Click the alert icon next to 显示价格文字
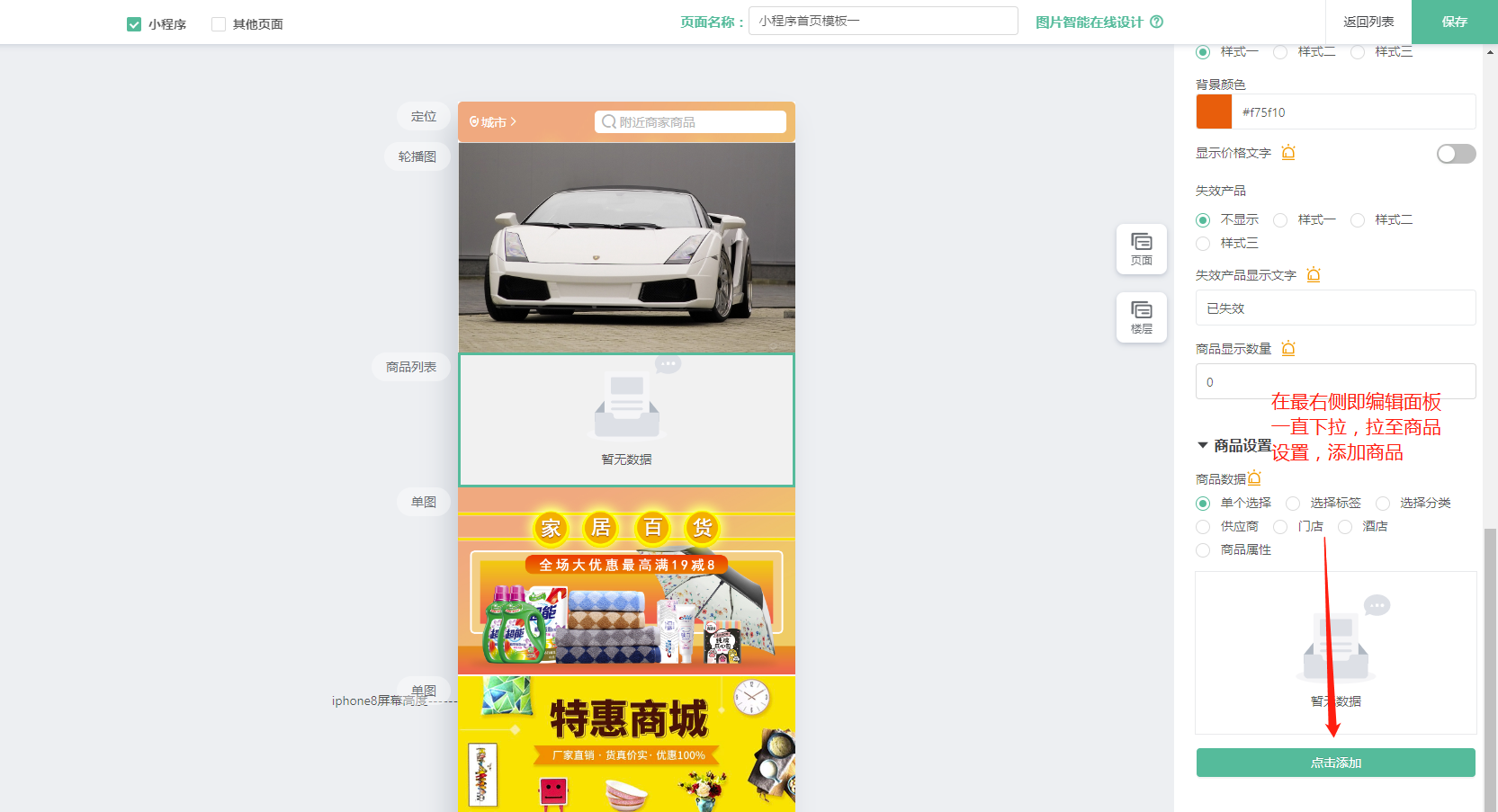This screenshot has height=812, width=1498. [x=1288, y=153]
